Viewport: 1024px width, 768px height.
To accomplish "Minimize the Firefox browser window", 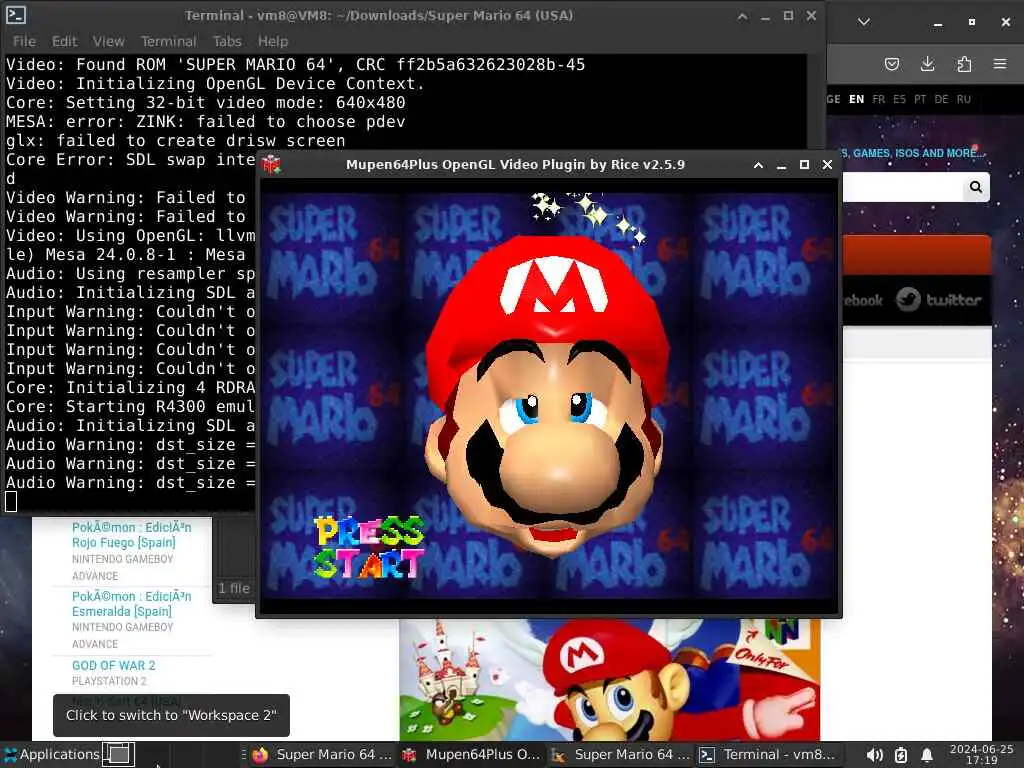I will (938, 23).
